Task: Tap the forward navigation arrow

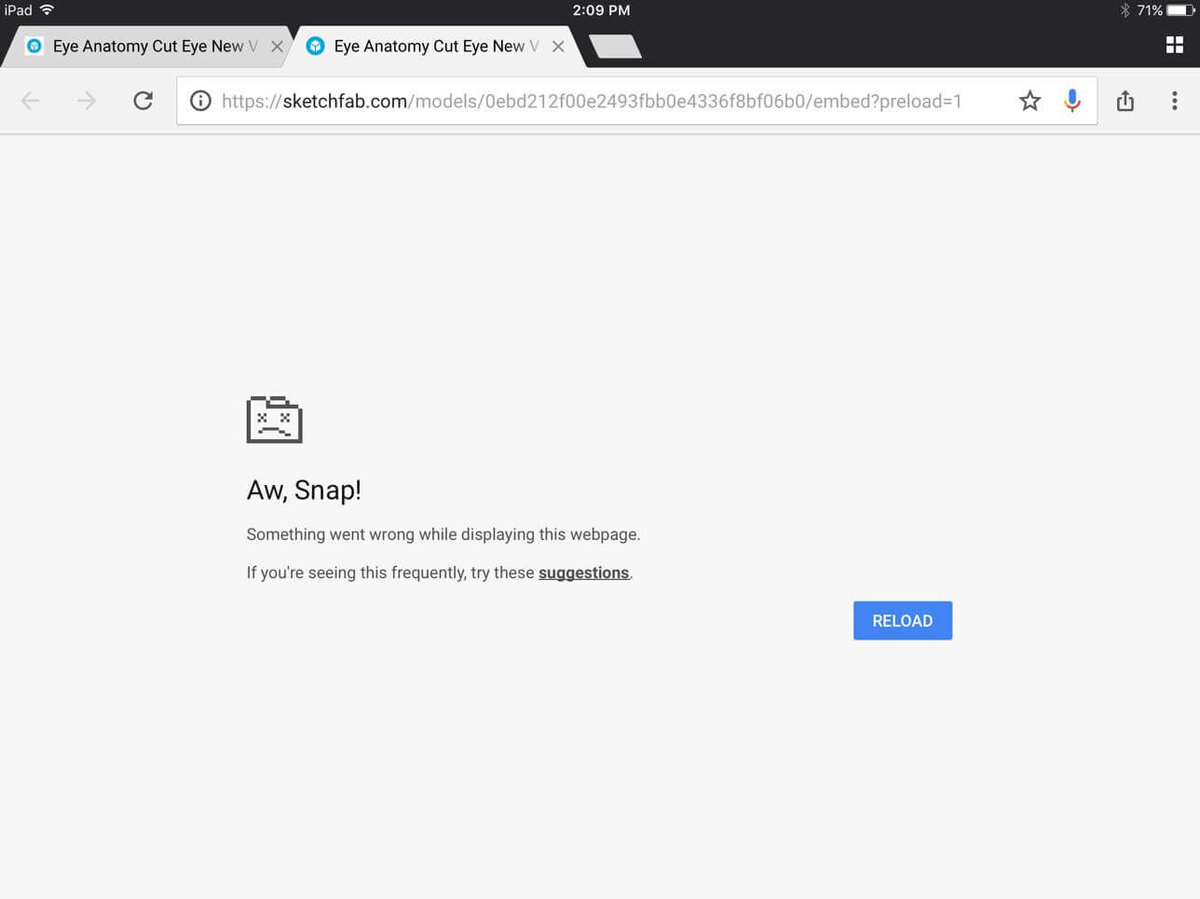Action: [x=86, y=100]
